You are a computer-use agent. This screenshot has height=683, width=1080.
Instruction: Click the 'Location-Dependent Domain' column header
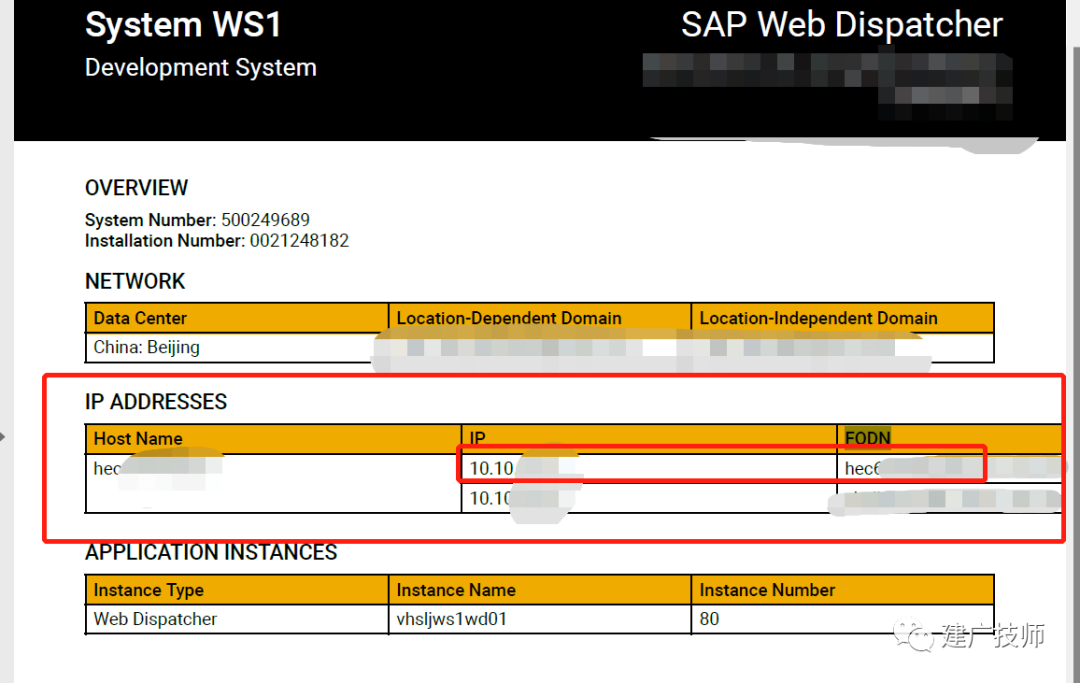[x=540, y=318]
